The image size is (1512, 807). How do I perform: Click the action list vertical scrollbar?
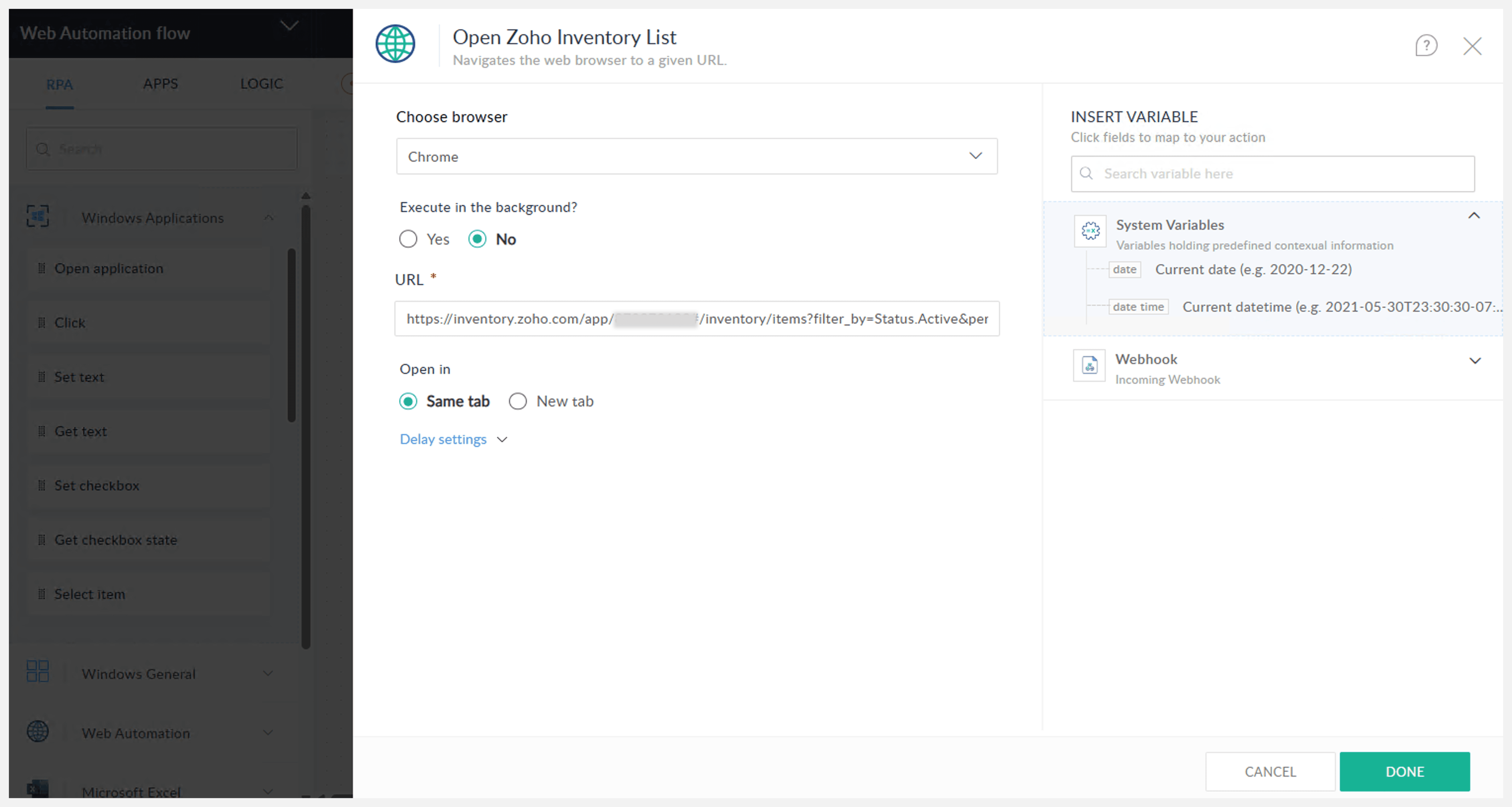(x=292, y=335)
